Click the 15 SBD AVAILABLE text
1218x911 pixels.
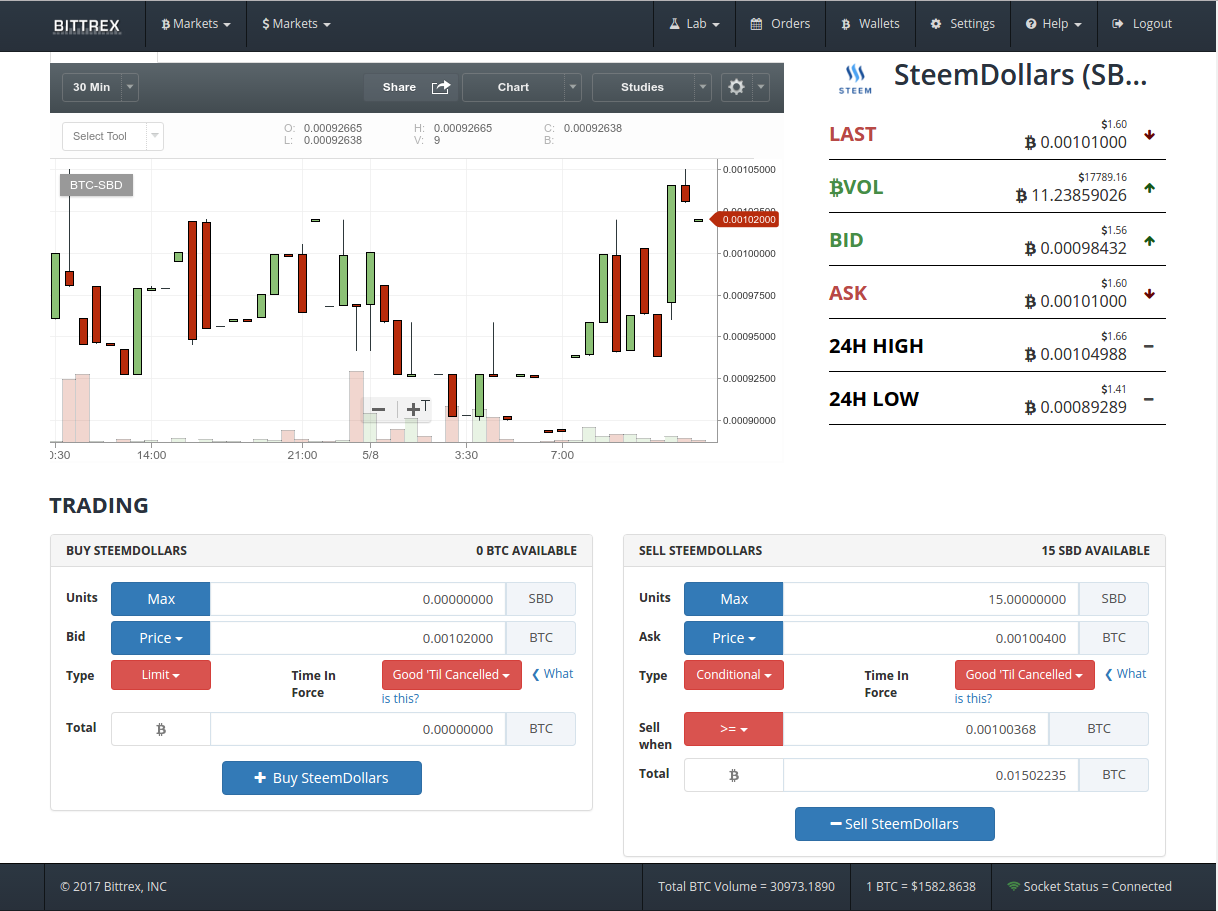(x=1096, y=551)
